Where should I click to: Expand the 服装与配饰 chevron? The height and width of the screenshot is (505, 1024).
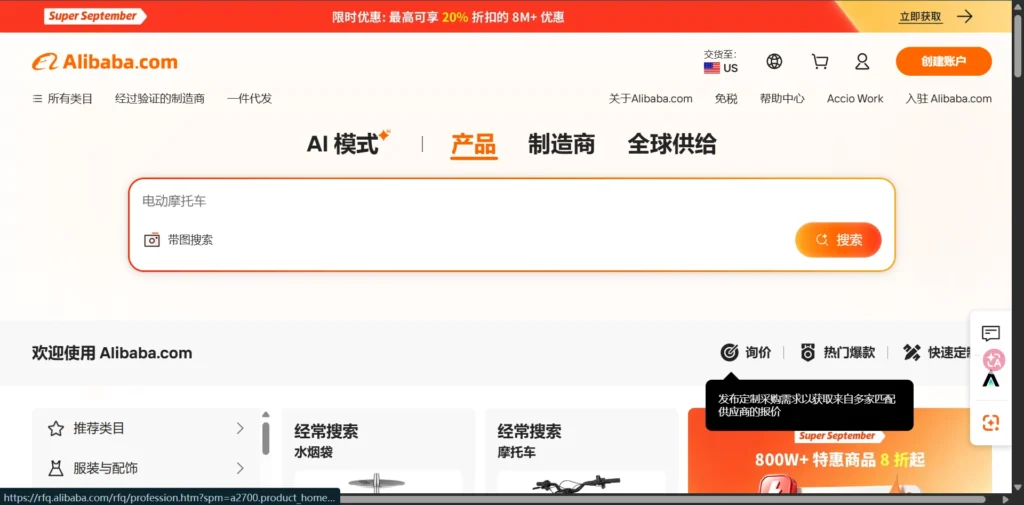pos(240,468)
